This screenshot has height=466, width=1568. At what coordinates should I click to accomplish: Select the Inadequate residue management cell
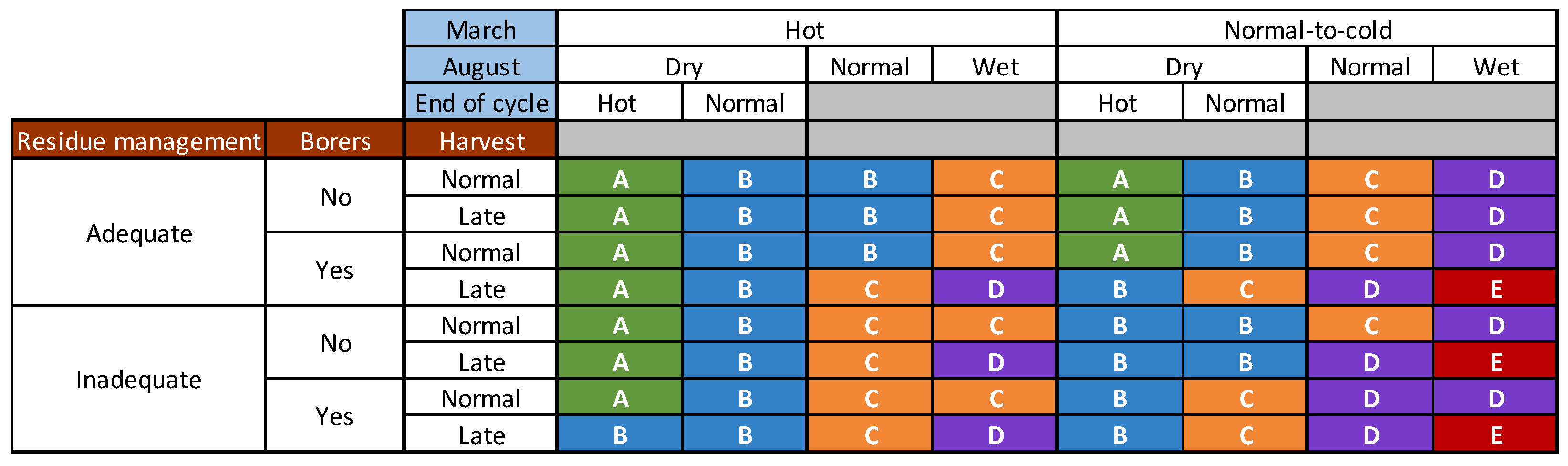click(x=139, y=379)
